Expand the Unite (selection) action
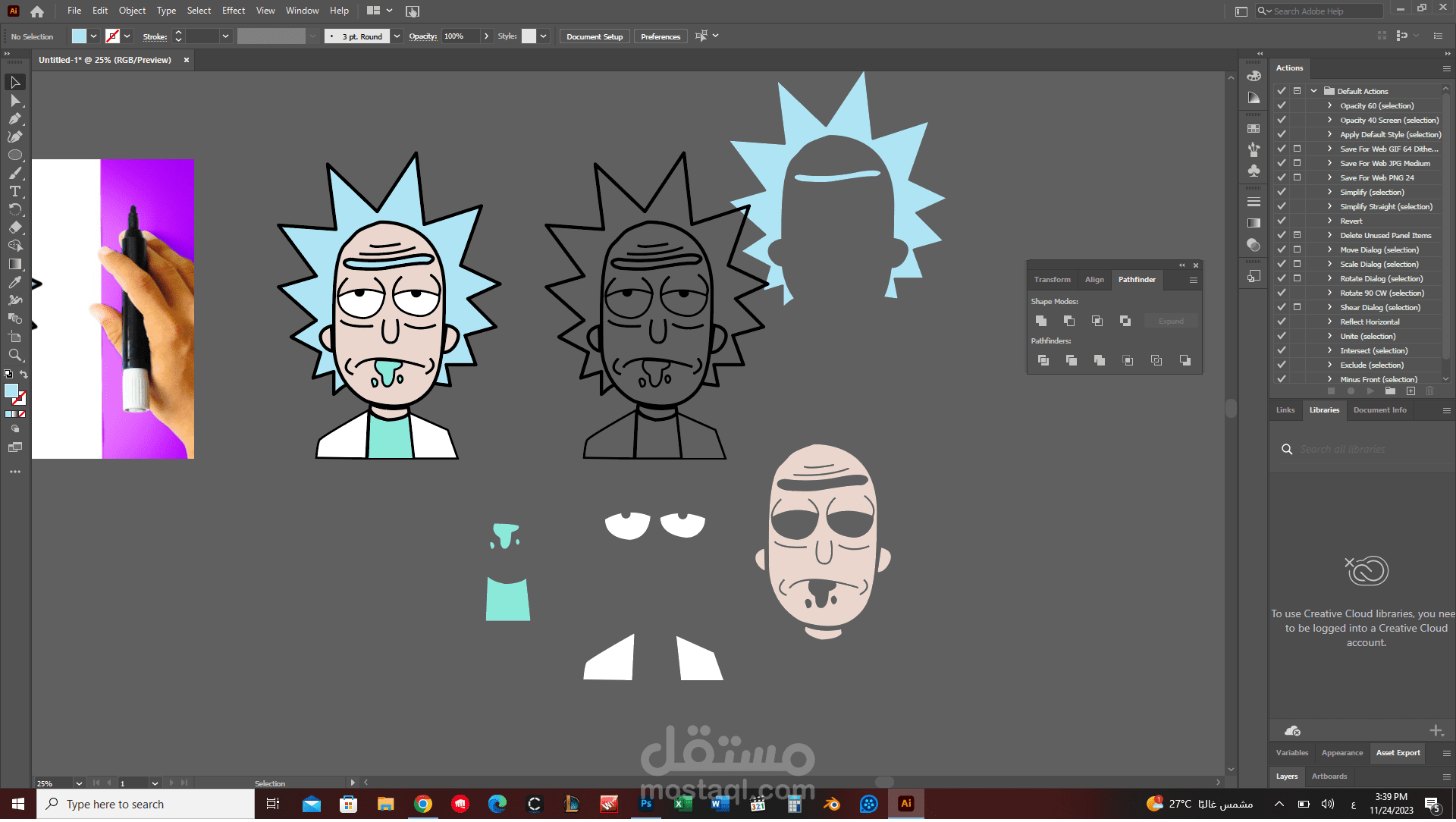 (x=1329, y=336)
